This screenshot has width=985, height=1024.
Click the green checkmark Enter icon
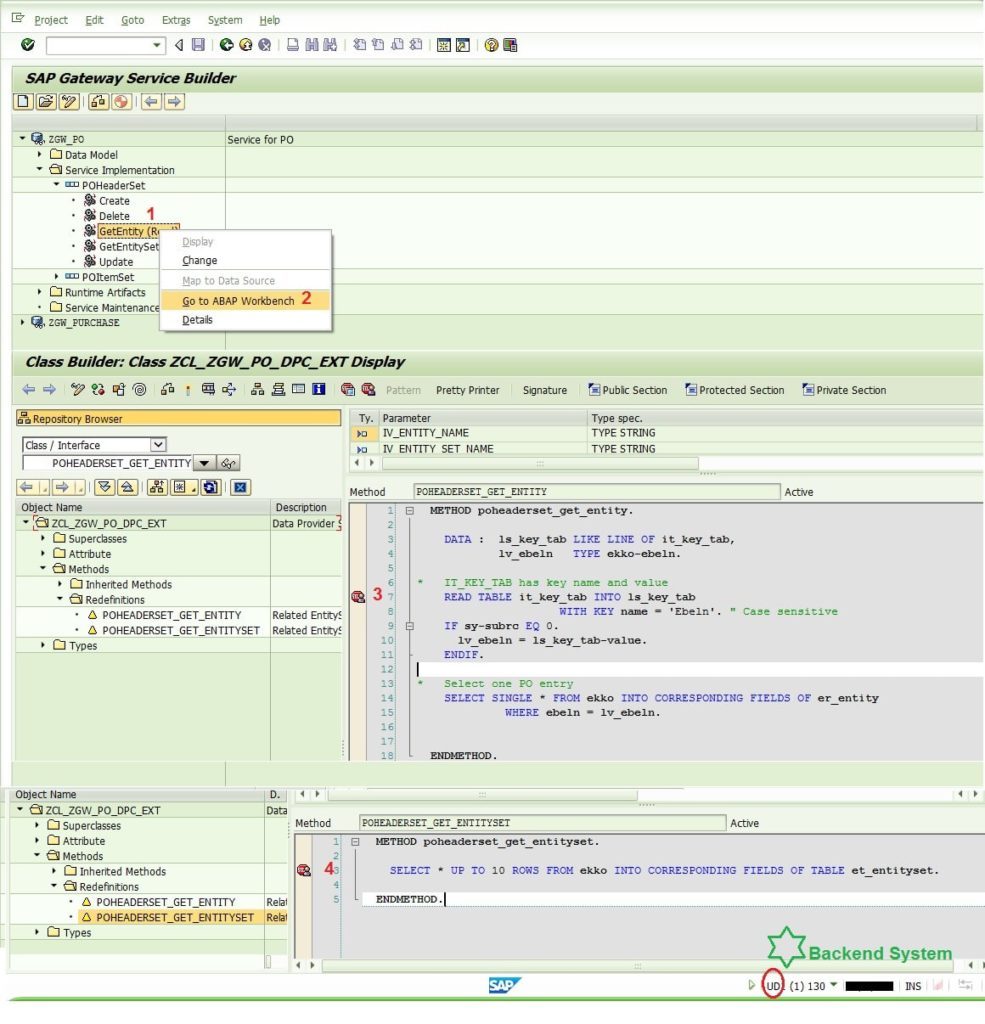27,44
